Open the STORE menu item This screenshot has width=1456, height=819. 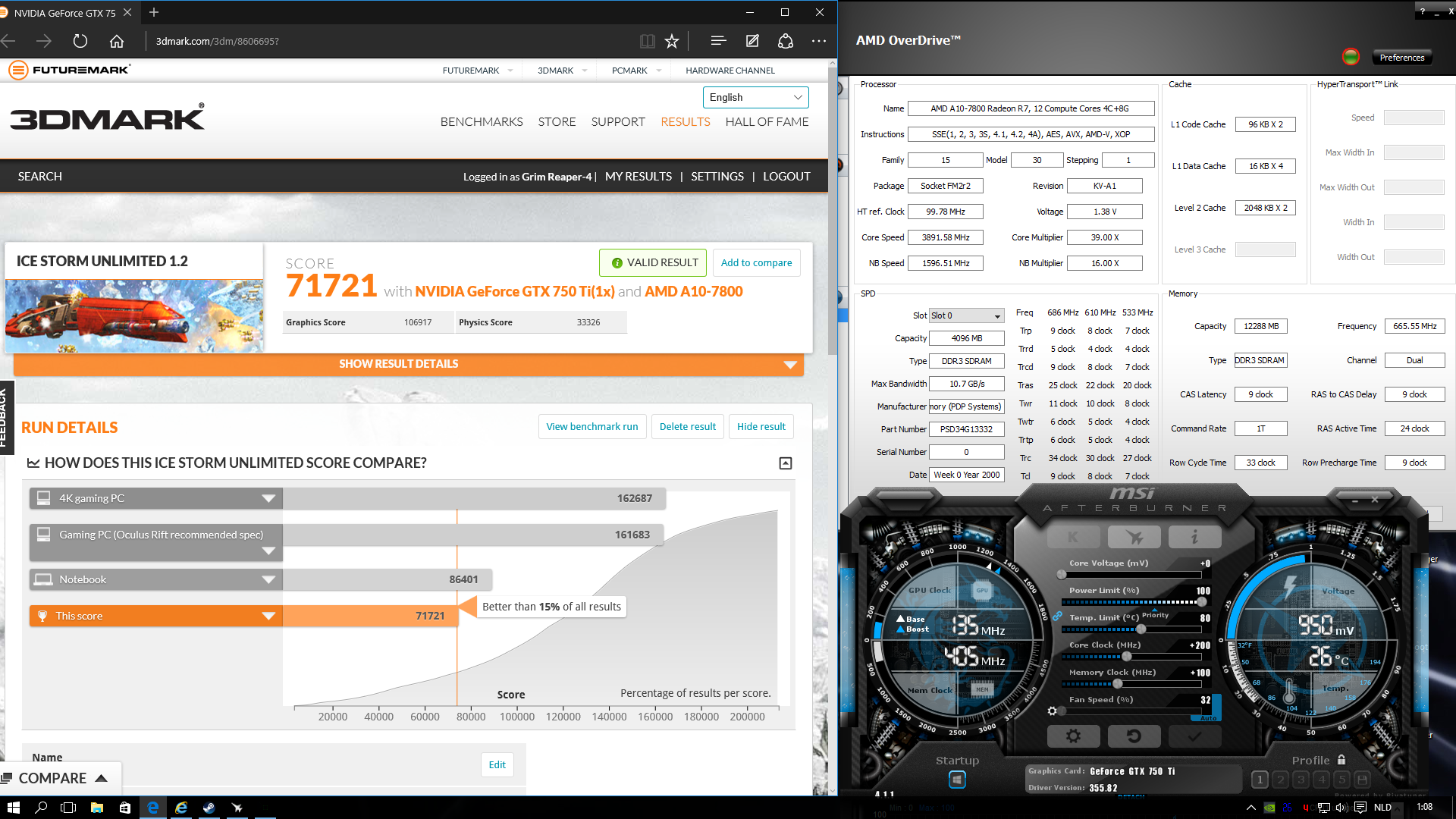[557, 121]
